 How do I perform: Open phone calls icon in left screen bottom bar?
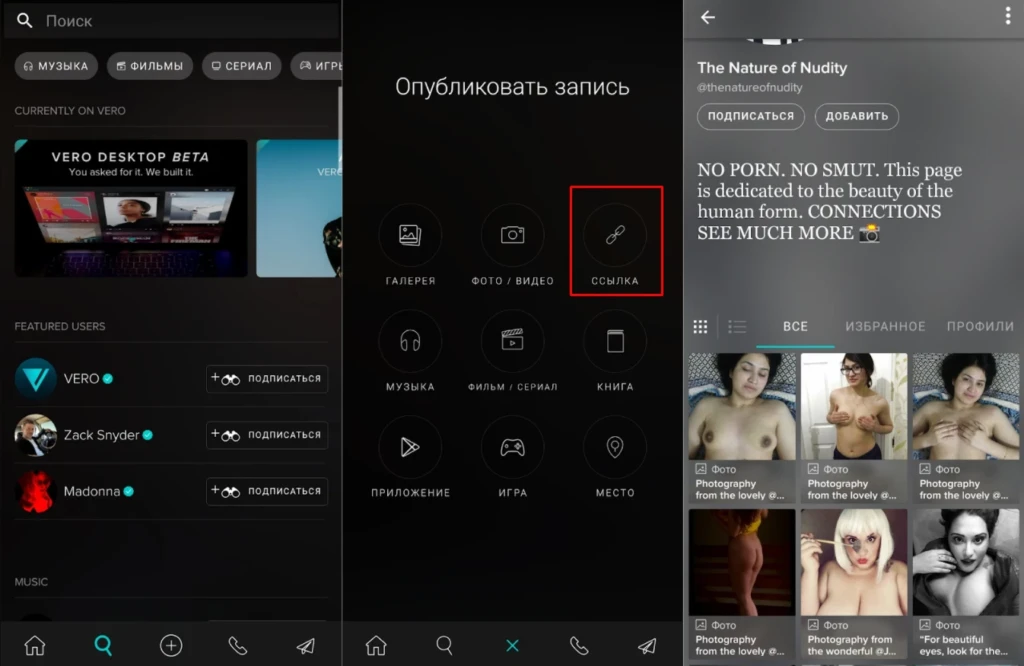(x=238, y=646)
